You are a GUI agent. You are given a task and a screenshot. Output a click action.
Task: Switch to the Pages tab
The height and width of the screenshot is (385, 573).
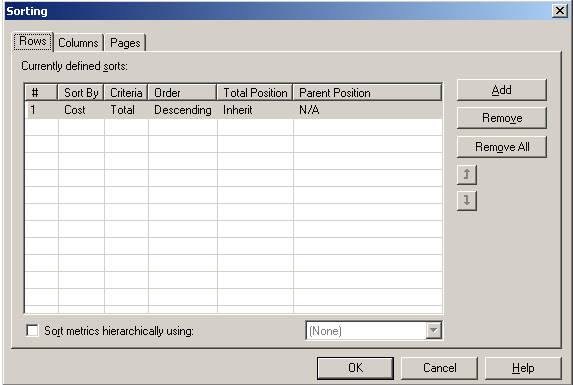(x=125, y=43)
